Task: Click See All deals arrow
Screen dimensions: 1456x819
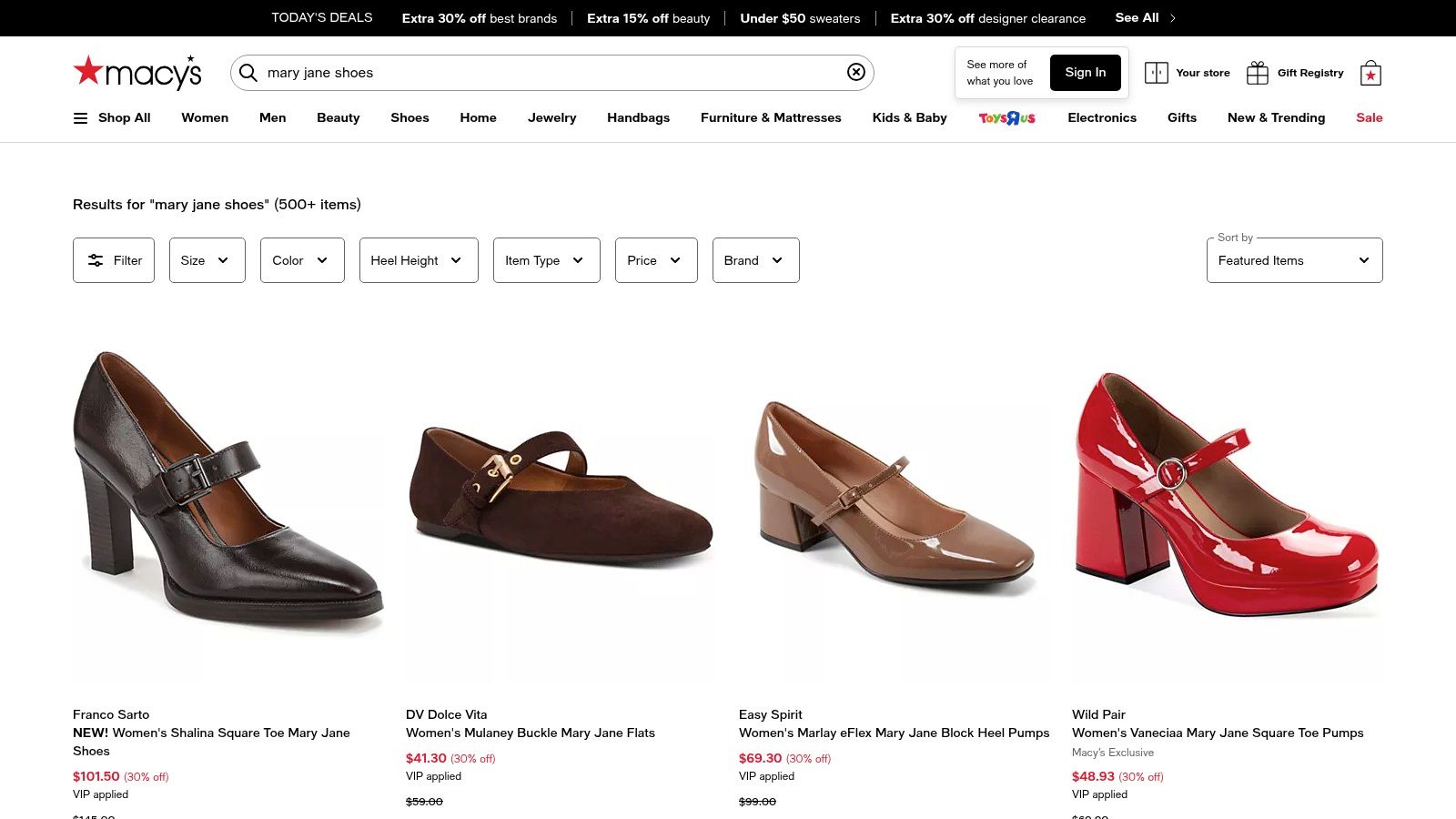Action: (x=1172, y=18)
